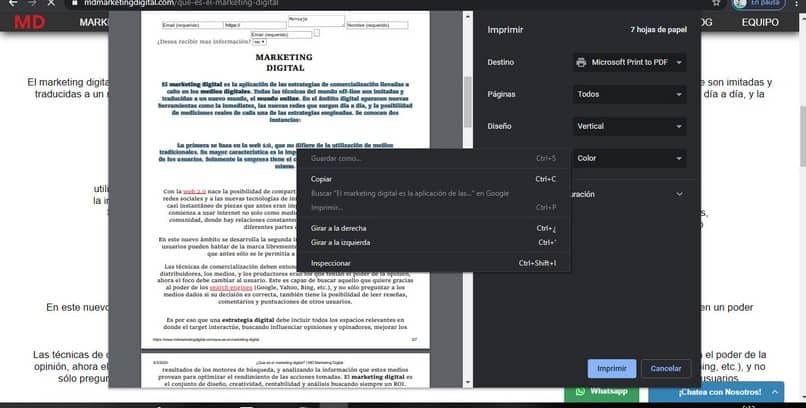Click the Páginas label
806x408 pixels.
pos(501,95)
